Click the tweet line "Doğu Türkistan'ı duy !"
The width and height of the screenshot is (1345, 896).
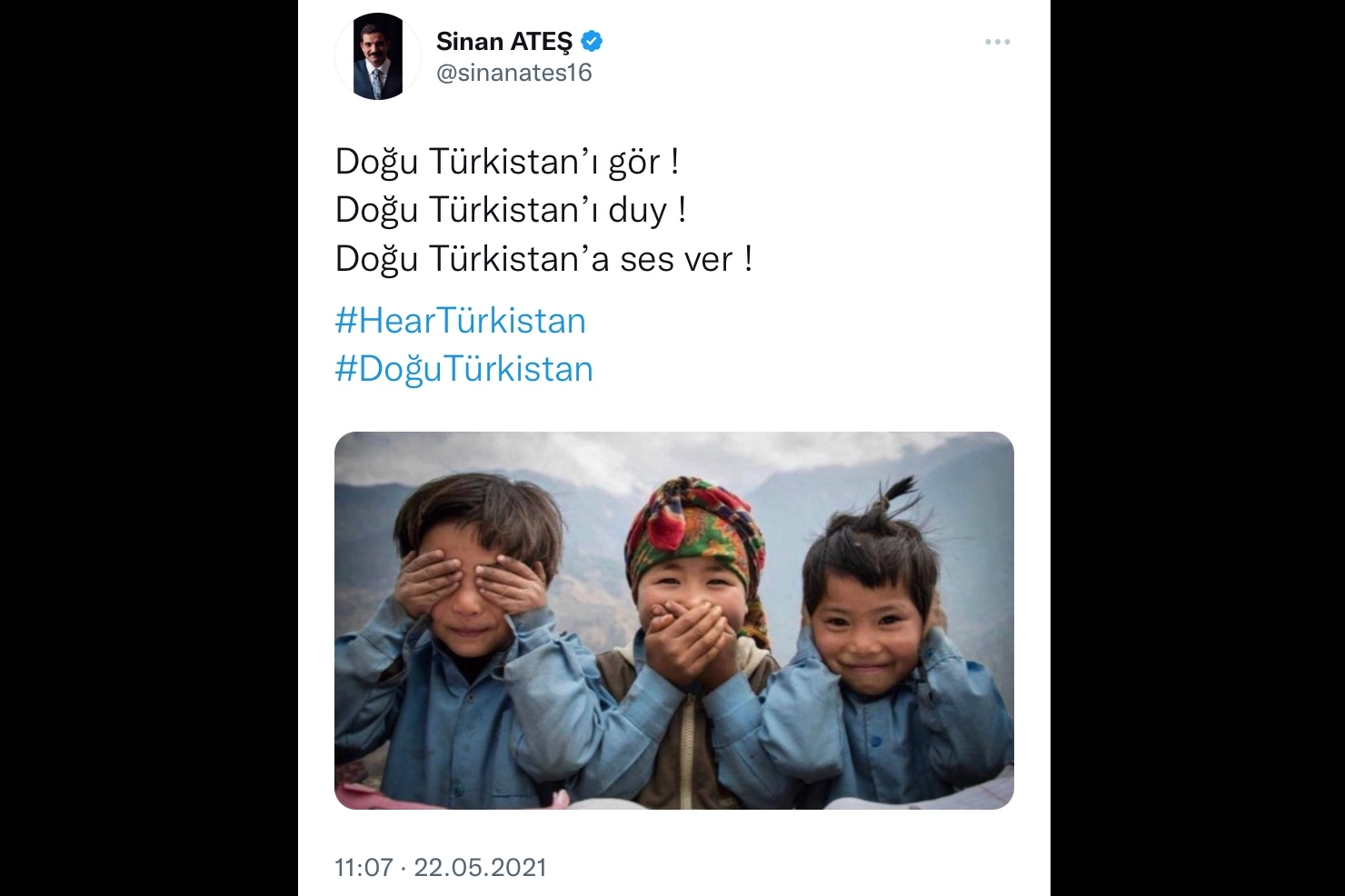coord(511,210)
